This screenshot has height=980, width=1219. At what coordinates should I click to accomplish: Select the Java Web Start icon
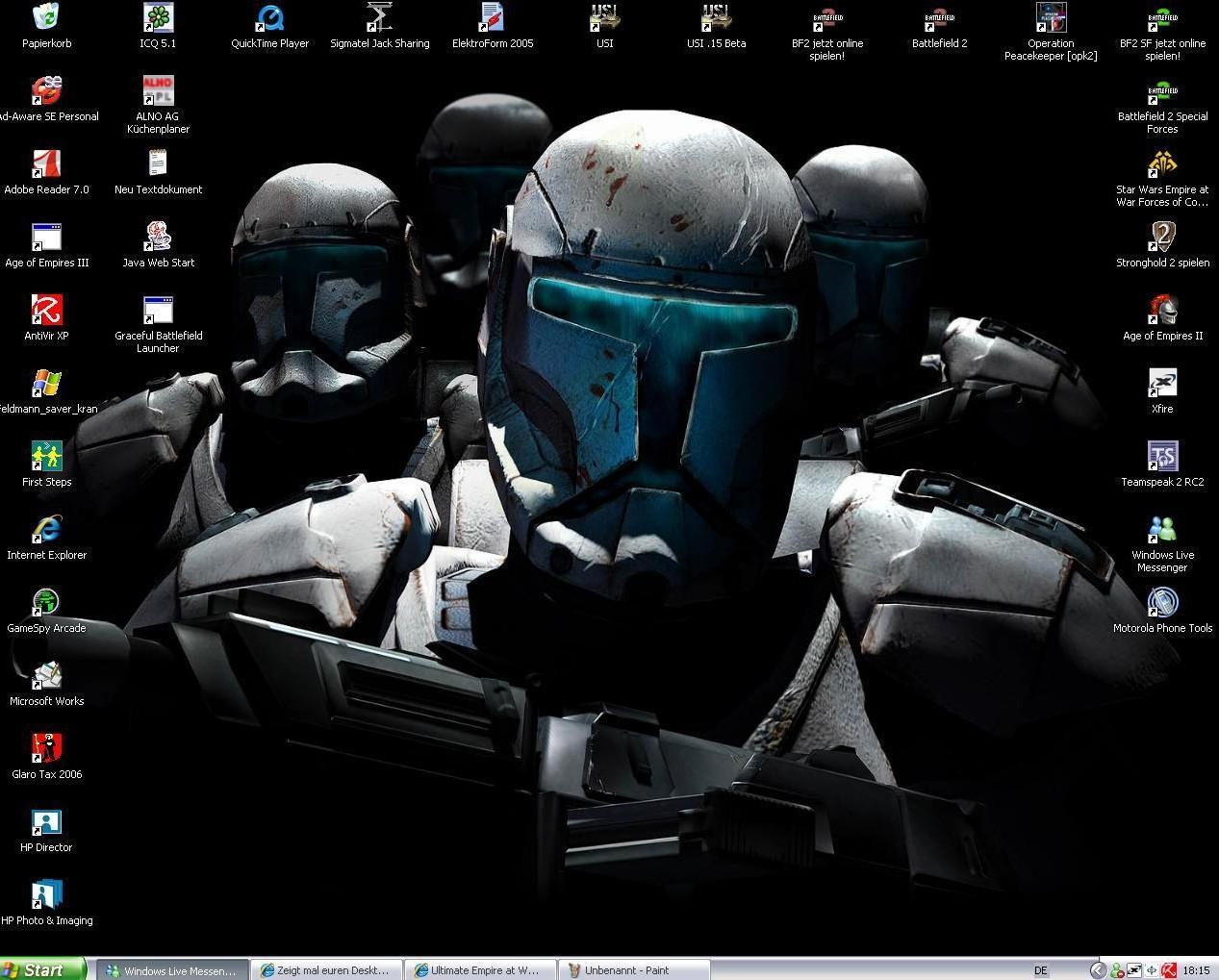point(158,237)
